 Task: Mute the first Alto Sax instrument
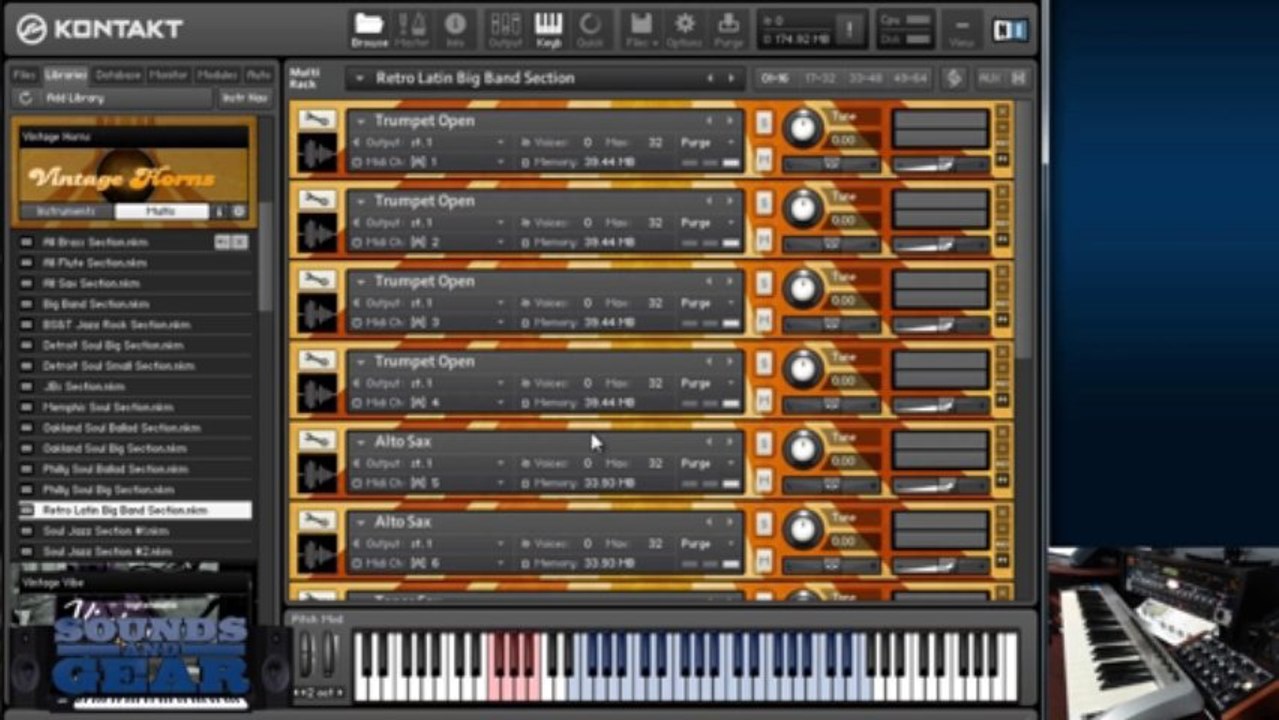tap(764, 480)
